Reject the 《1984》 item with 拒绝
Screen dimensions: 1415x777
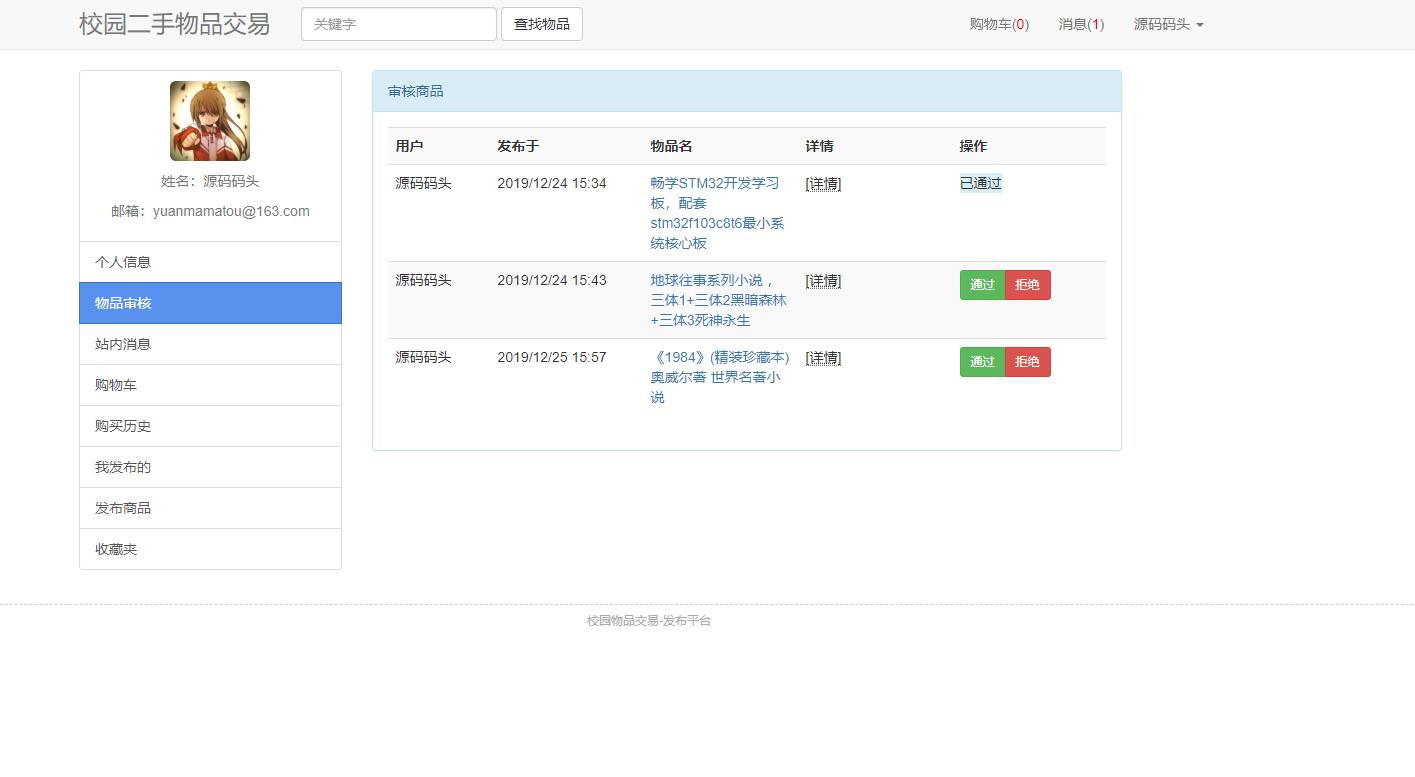click(1027, 362)
